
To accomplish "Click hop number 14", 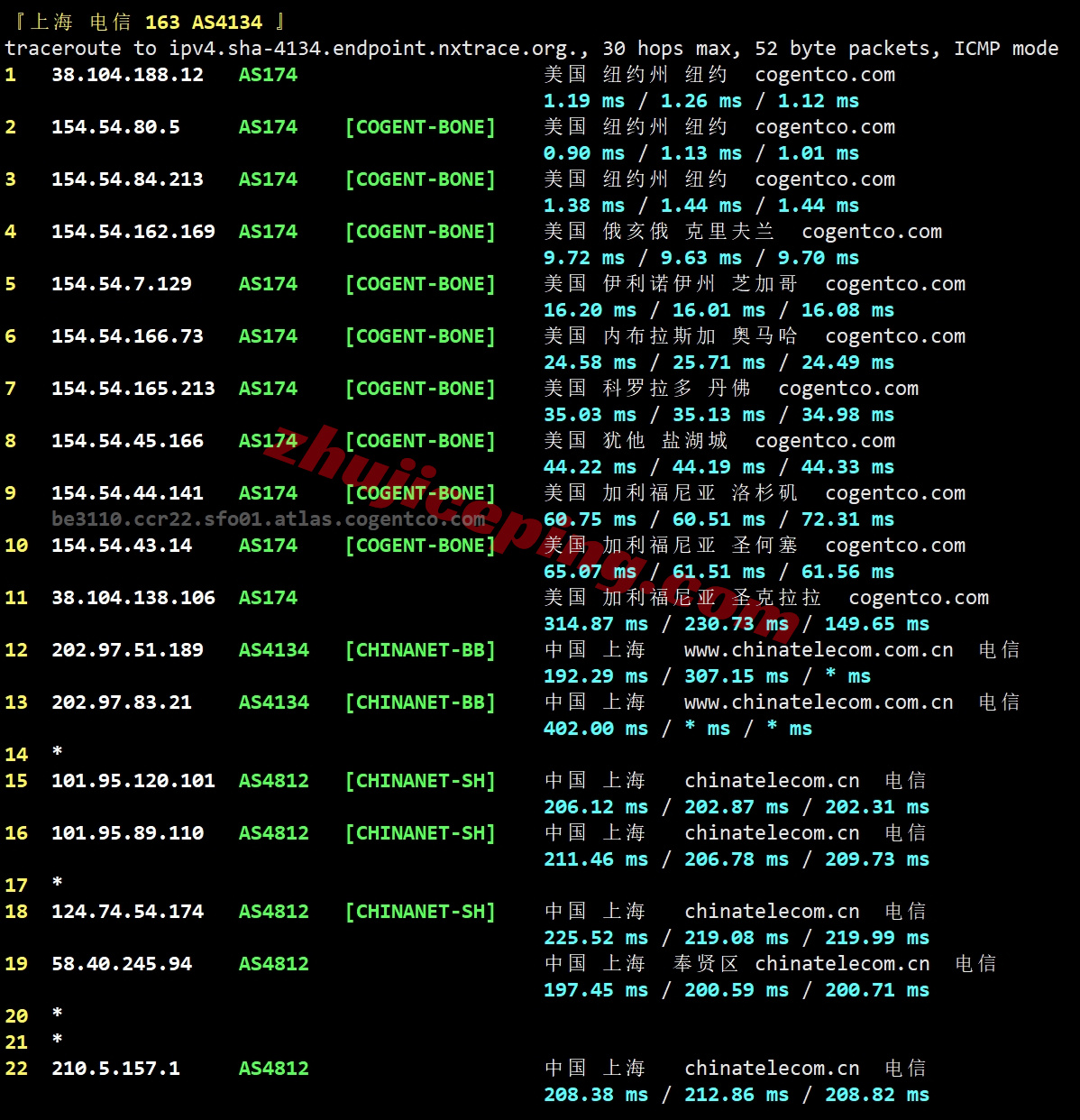I will click(x=16, y=755).
